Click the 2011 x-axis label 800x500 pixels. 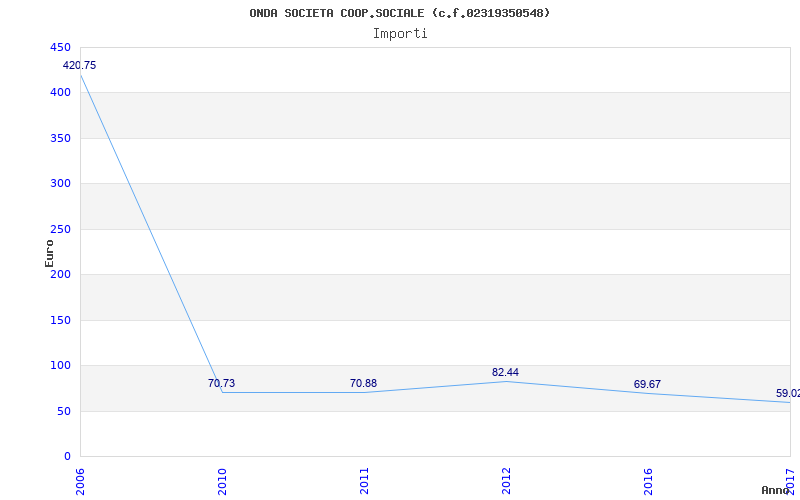pos(364,482)
